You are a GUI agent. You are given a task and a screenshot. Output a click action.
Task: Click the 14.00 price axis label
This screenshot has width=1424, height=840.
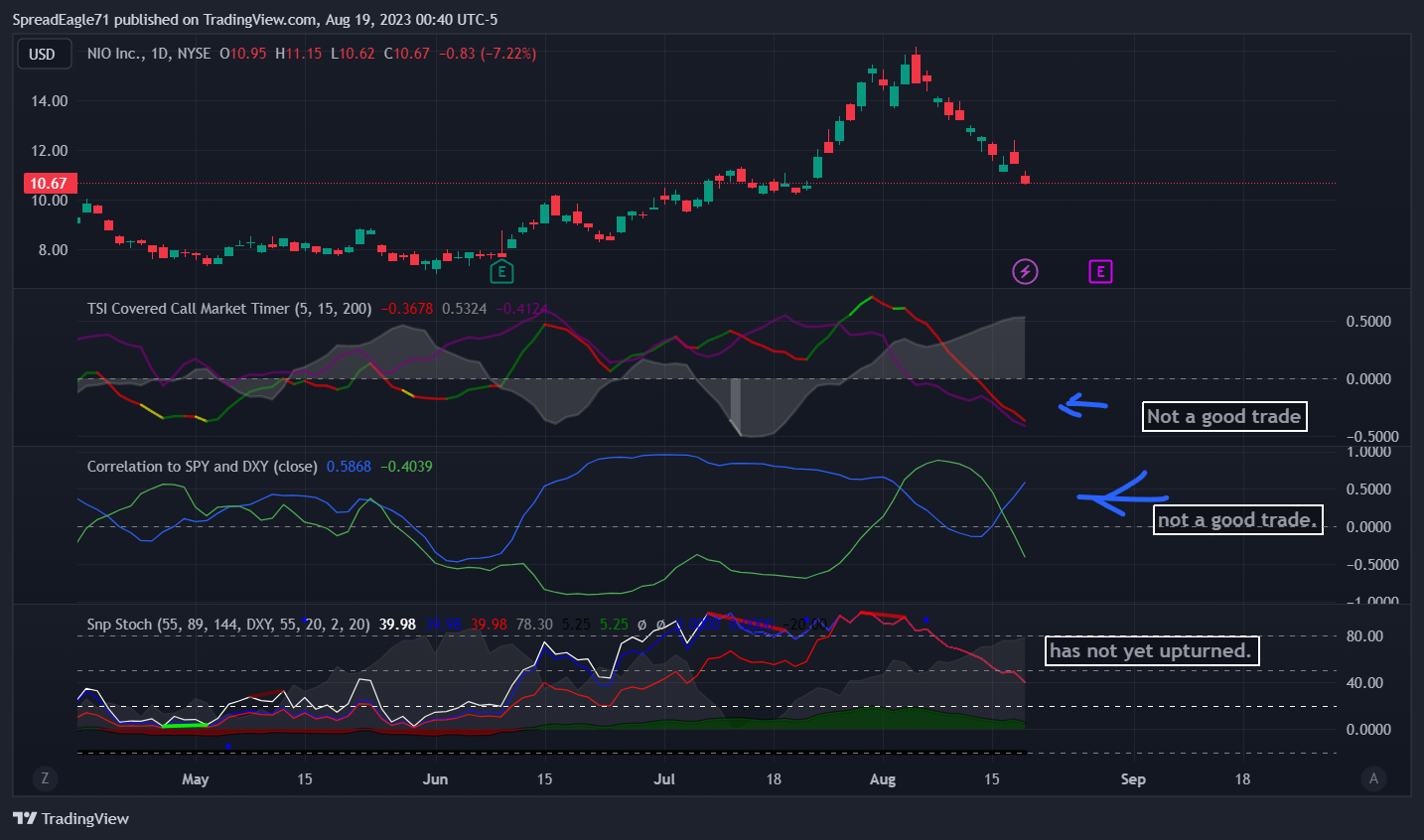click(x=50, y=101)
